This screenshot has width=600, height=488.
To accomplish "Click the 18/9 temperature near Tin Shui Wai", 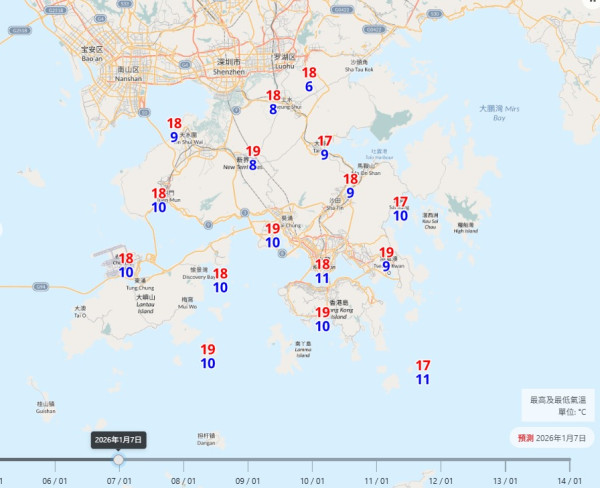I will (174, 130).
